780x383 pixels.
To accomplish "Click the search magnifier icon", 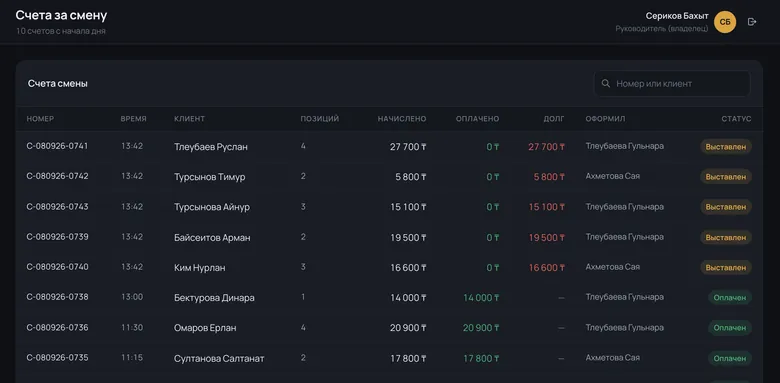I will pyautogui.click(x=605, y=84).
